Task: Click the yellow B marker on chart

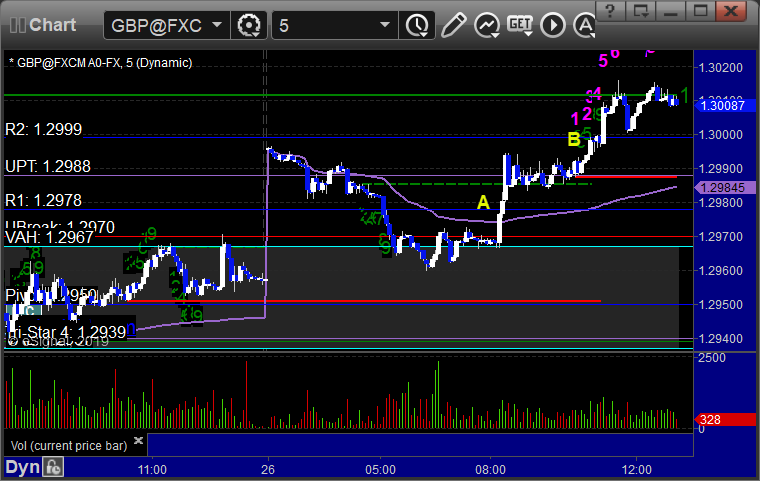Action: click(x=574, y=139)
